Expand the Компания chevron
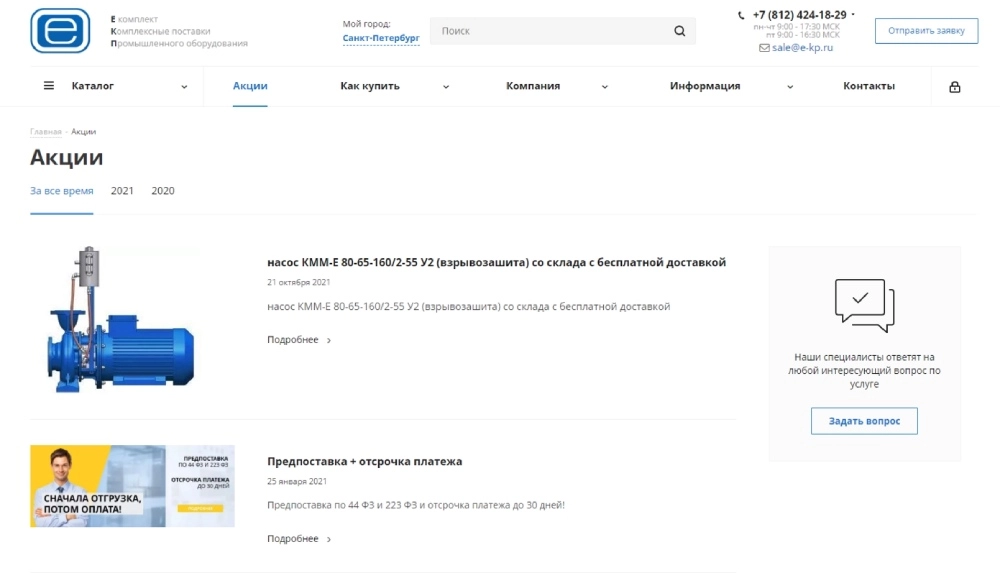 tap(605, 87)
